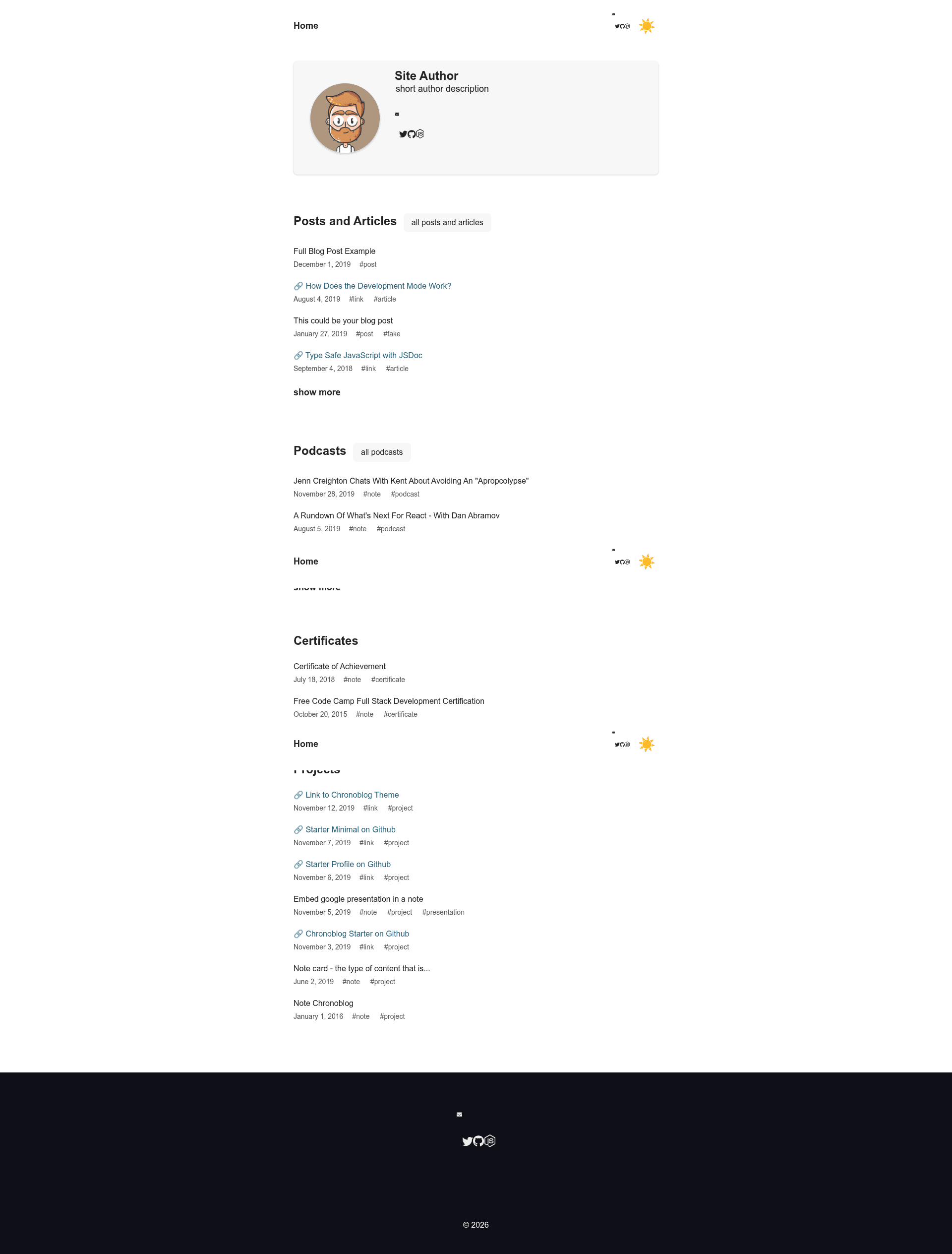Click the email envelope icon in author card
The image size is (952, 1254).
(397, 115)
